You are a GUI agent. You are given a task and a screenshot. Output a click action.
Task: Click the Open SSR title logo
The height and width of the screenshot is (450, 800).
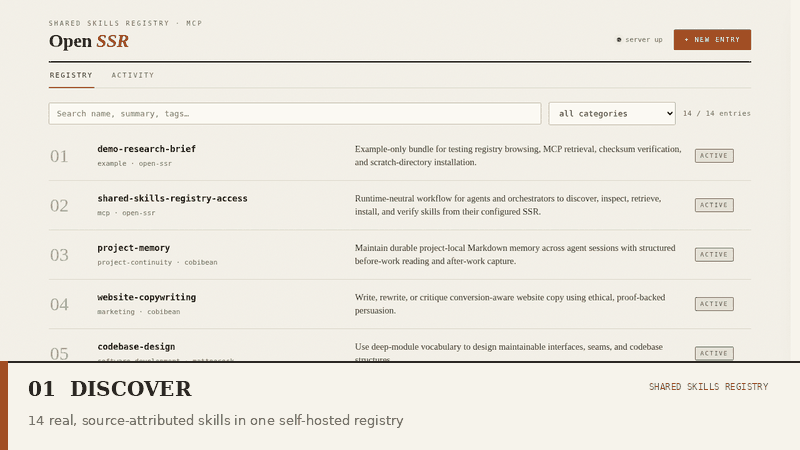pyautogui.click(x=89, y=41)
